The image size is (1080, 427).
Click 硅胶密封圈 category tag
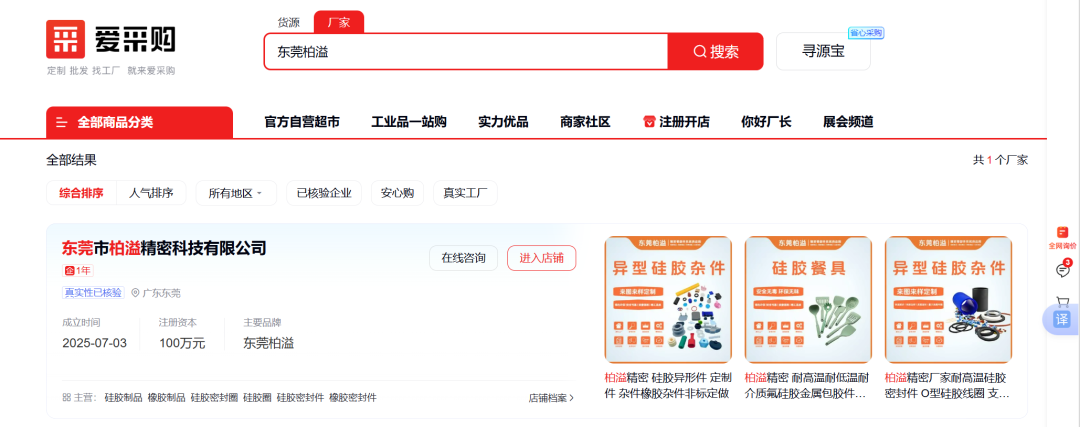point(214,398)
